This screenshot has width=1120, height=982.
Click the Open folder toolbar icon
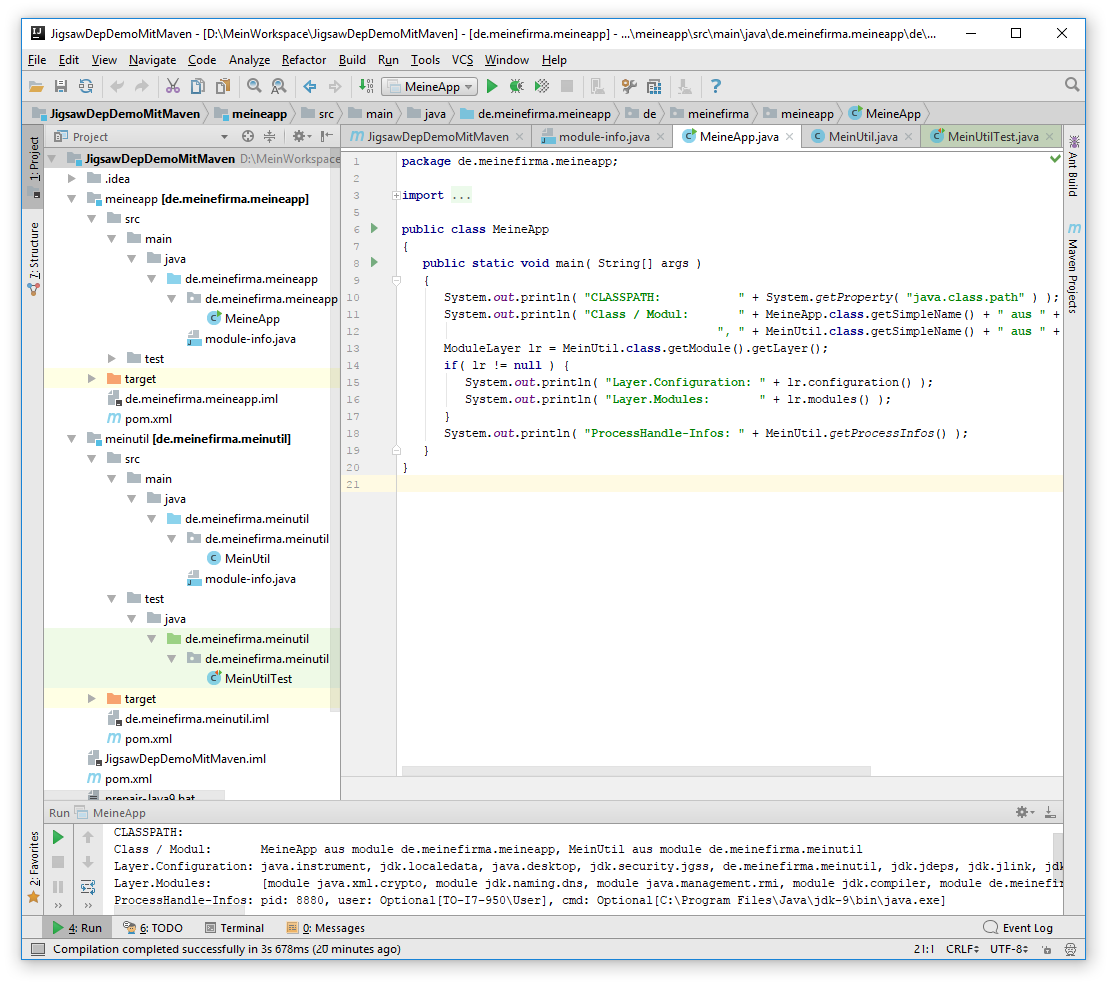coord(36,86)
